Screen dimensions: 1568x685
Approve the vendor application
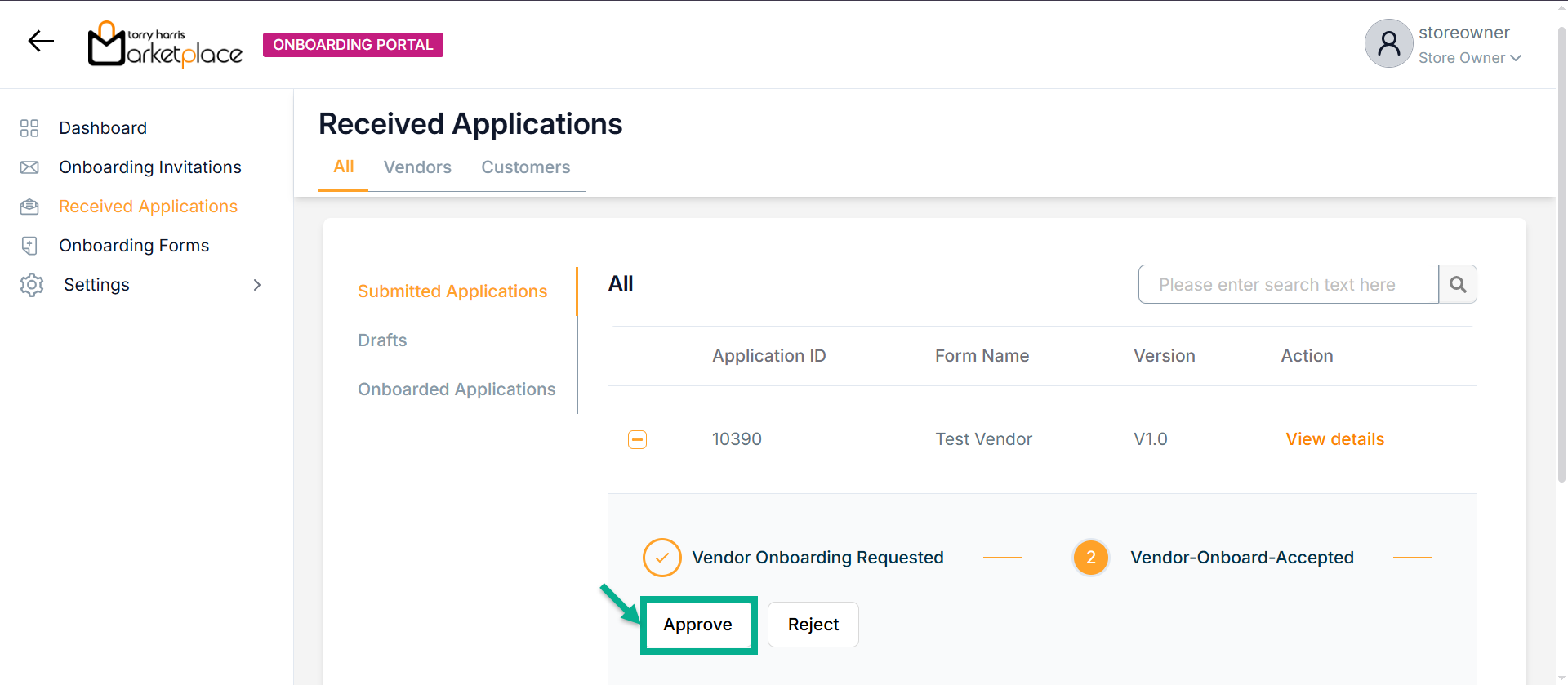(x=698, y=625)
